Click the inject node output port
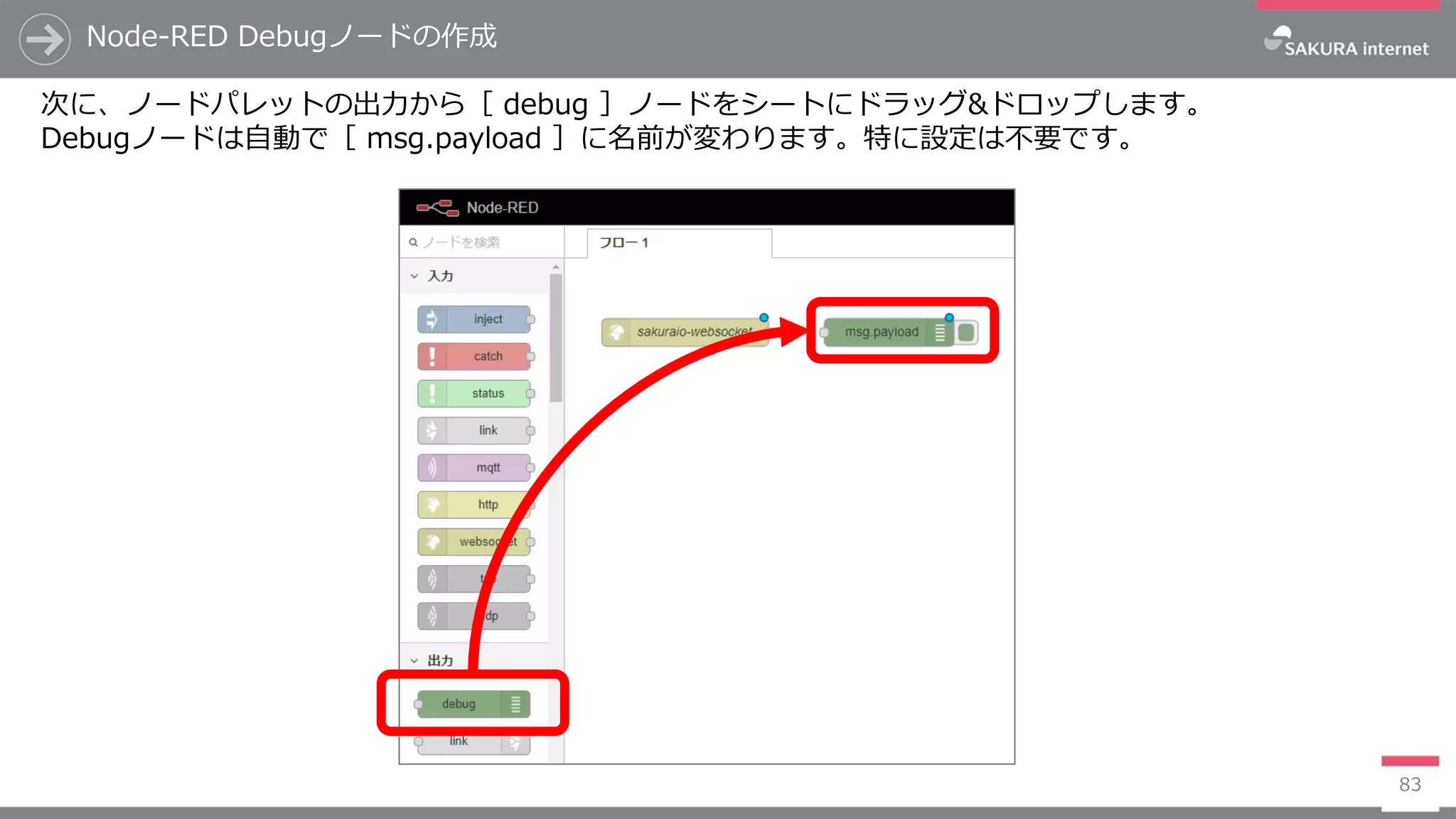The image size is (1456, 819). click(531, 319)
